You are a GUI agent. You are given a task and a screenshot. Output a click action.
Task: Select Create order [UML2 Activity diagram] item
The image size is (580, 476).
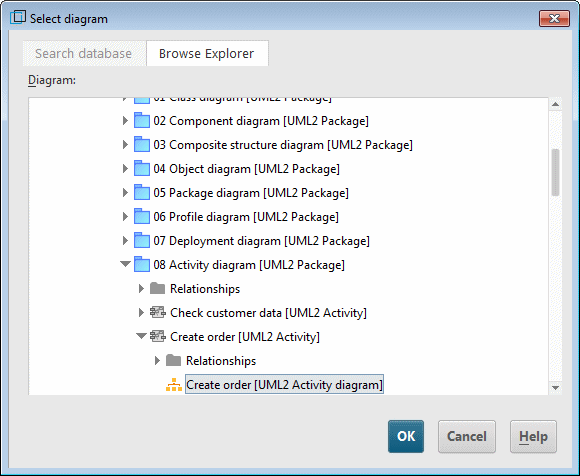pyautogui.click(x=284, y=385)
